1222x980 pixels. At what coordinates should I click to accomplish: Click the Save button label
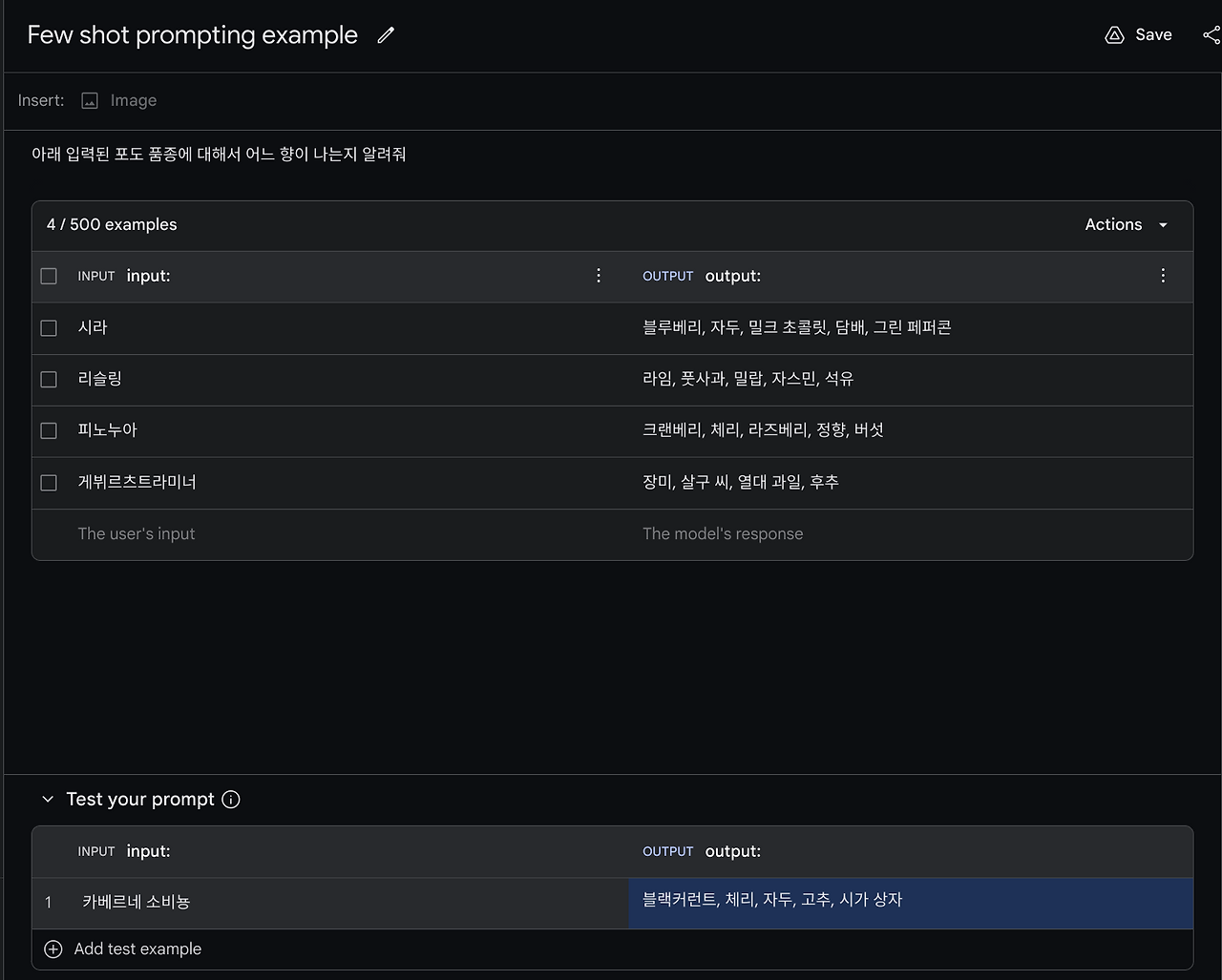(1153, 35)
